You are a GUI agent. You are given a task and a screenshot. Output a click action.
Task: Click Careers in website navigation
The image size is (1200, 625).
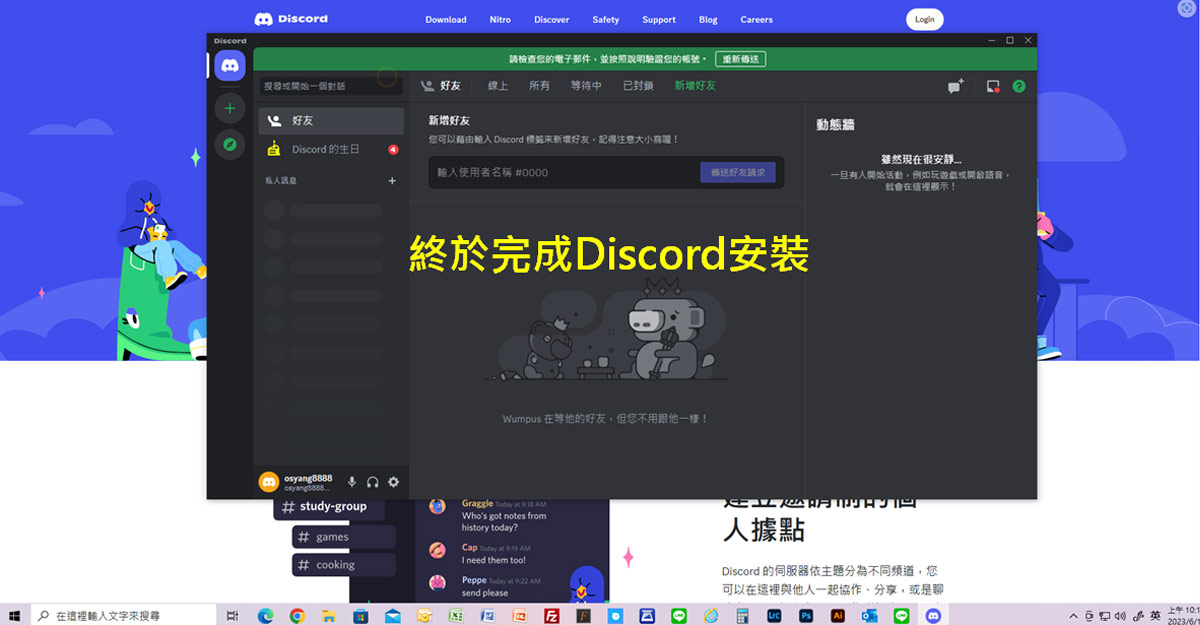(757, 19)
